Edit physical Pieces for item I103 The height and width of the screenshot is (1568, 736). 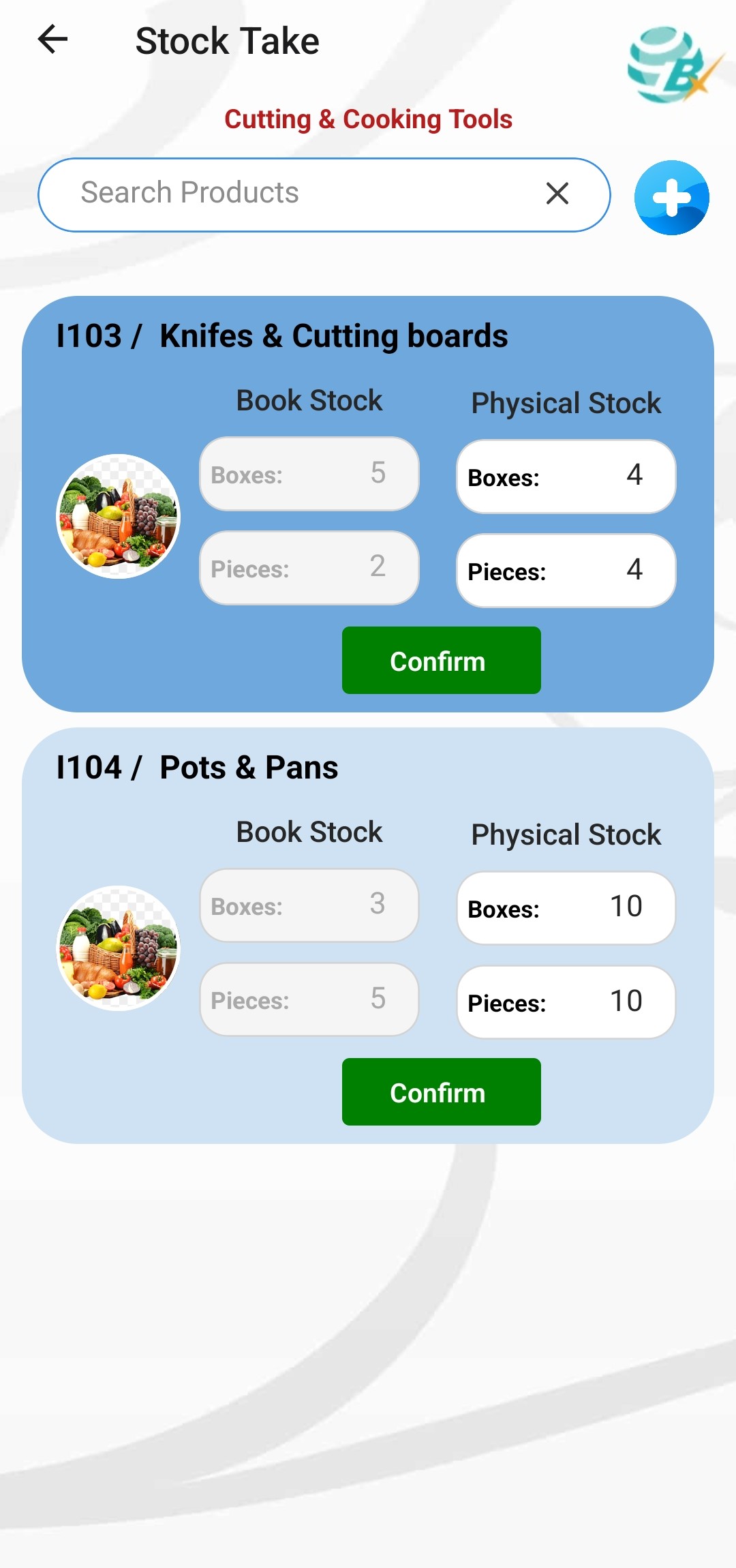point(566,571)
